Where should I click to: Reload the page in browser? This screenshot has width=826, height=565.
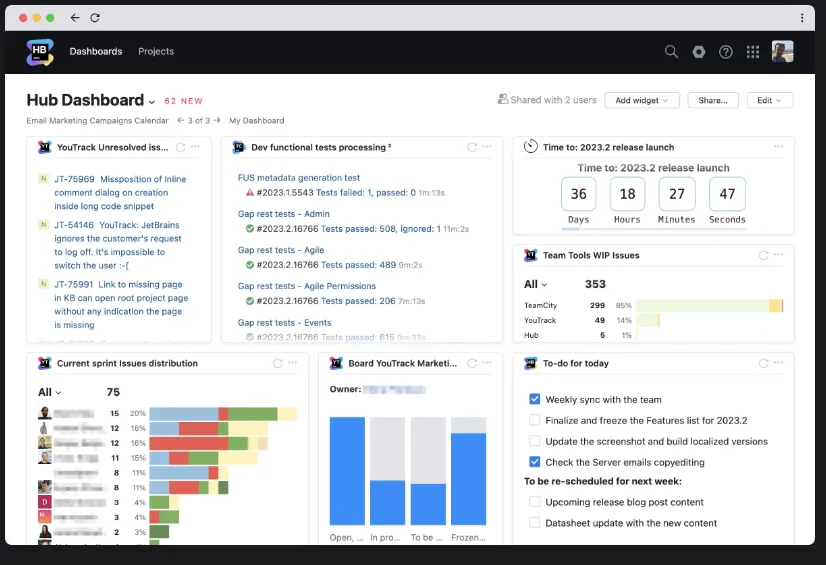tap(95, 18)
